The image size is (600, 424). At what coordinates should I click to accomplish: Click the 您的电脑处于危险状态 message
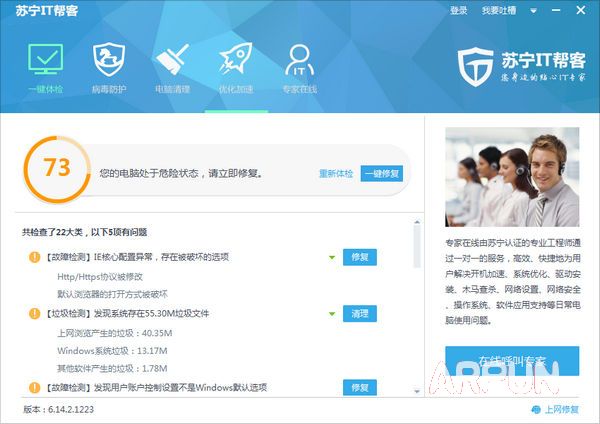point(181,174)
